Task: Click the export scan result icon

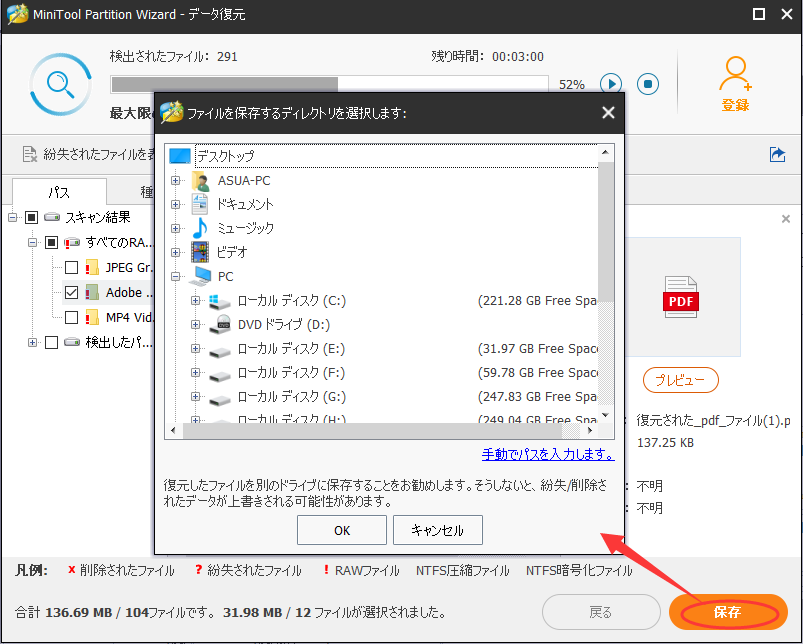Action: pos(777,154)
